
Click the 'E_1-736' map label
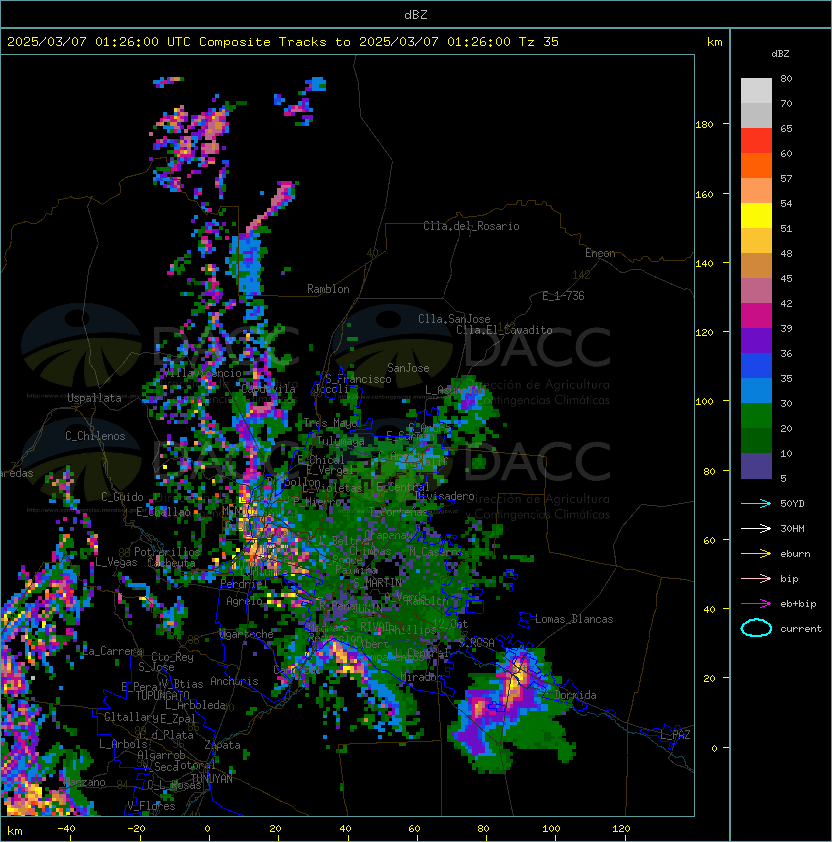tap(563, 296)
